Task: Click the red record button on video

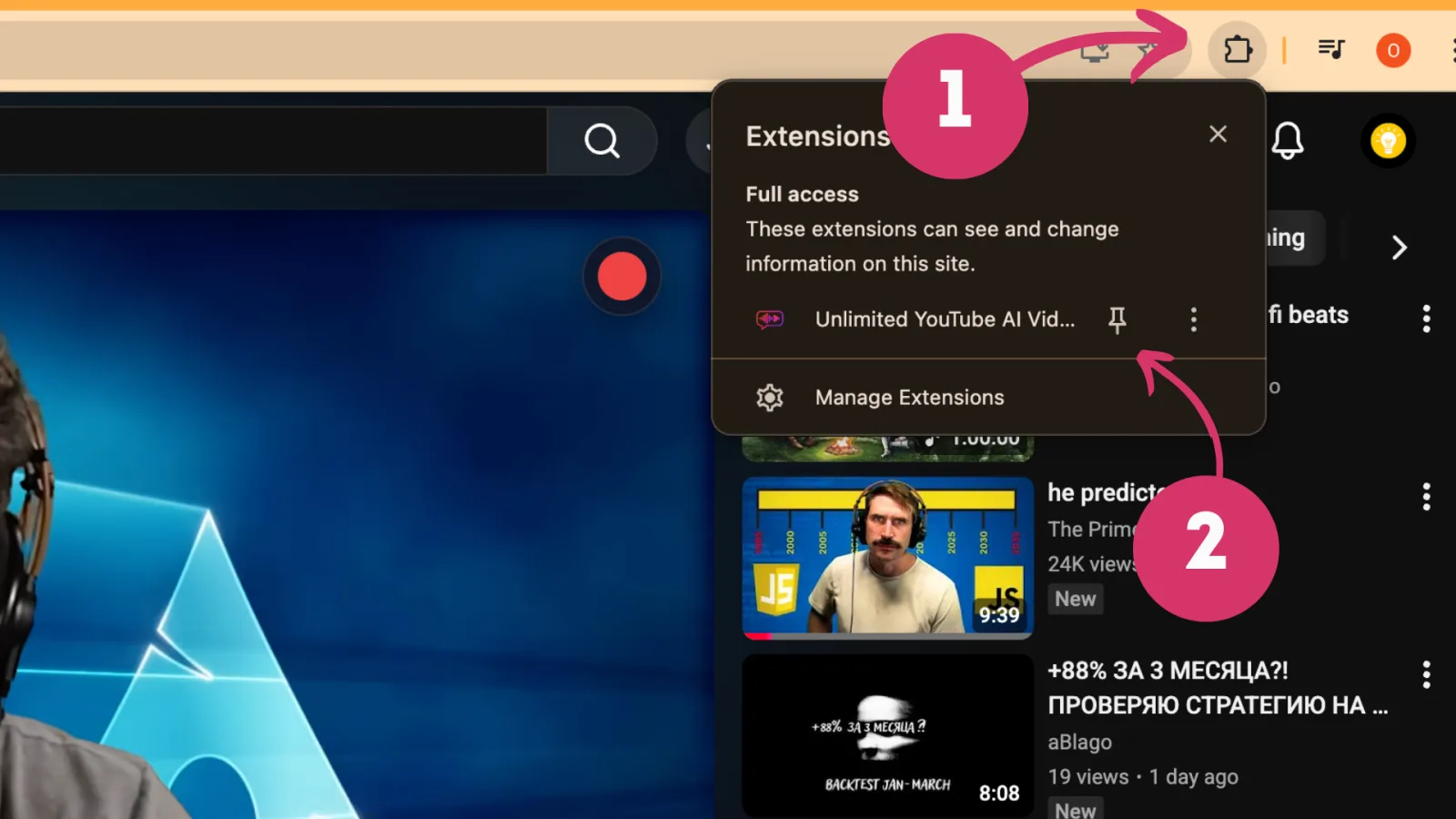Action: tap(622, 277)
